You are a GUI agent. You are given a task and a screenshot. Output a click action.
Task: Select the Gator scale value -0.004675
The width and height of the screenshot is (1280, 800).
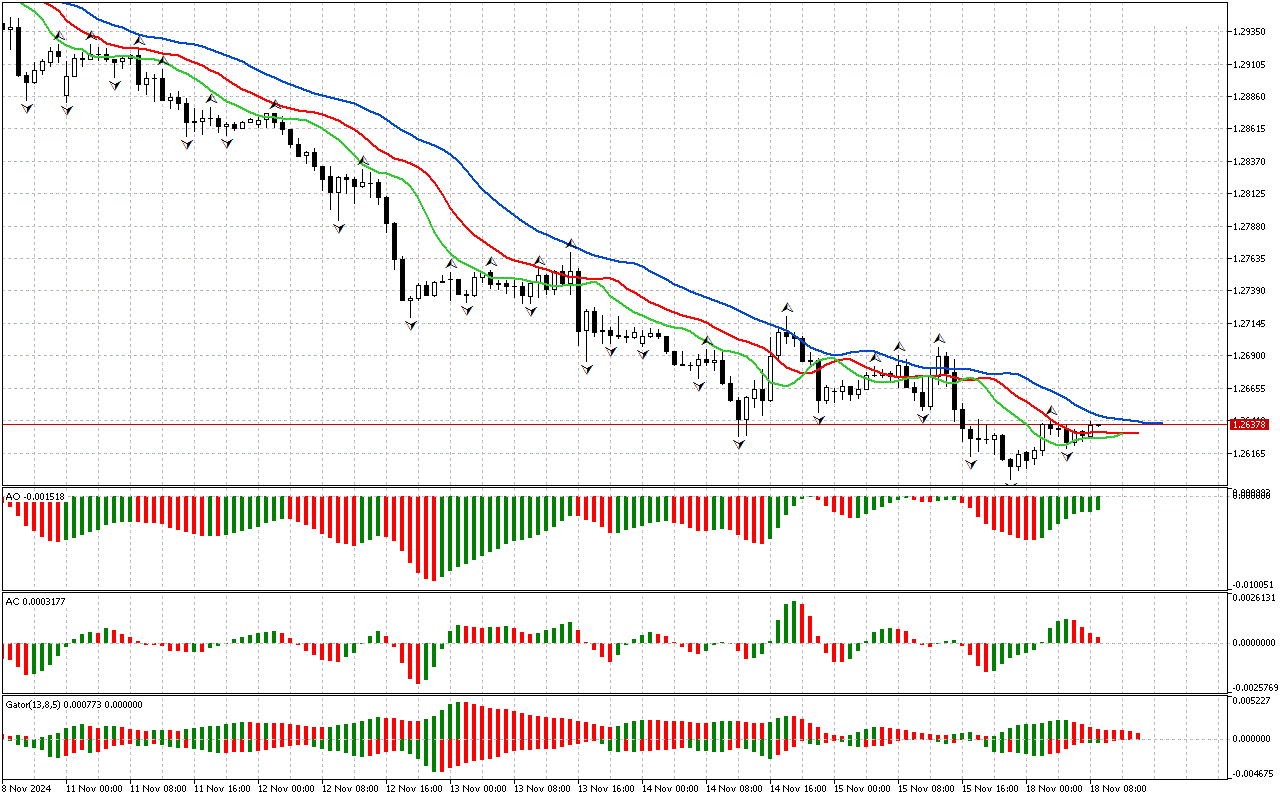pyautogui.click(x=1254, y=772)
